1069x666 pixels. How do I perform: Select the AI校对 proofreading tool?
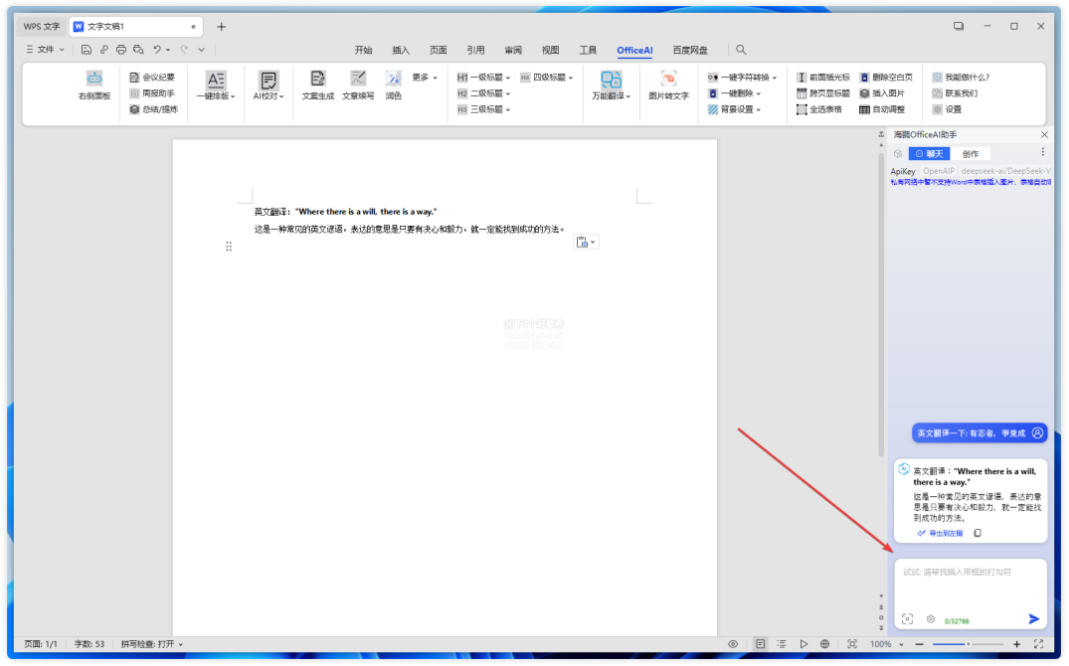266,85
